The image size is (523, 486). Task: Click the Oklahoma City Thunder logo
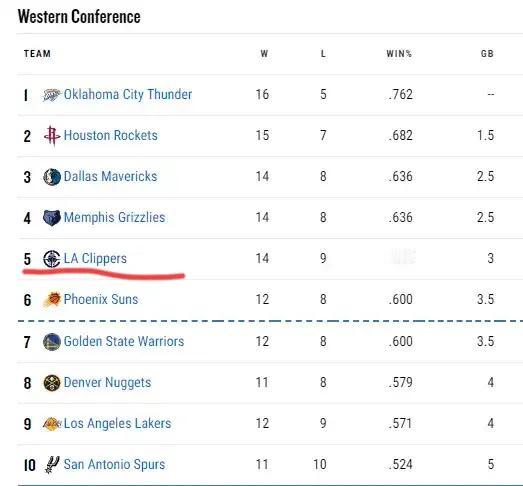pyautogui.click(x=52, y=95)
